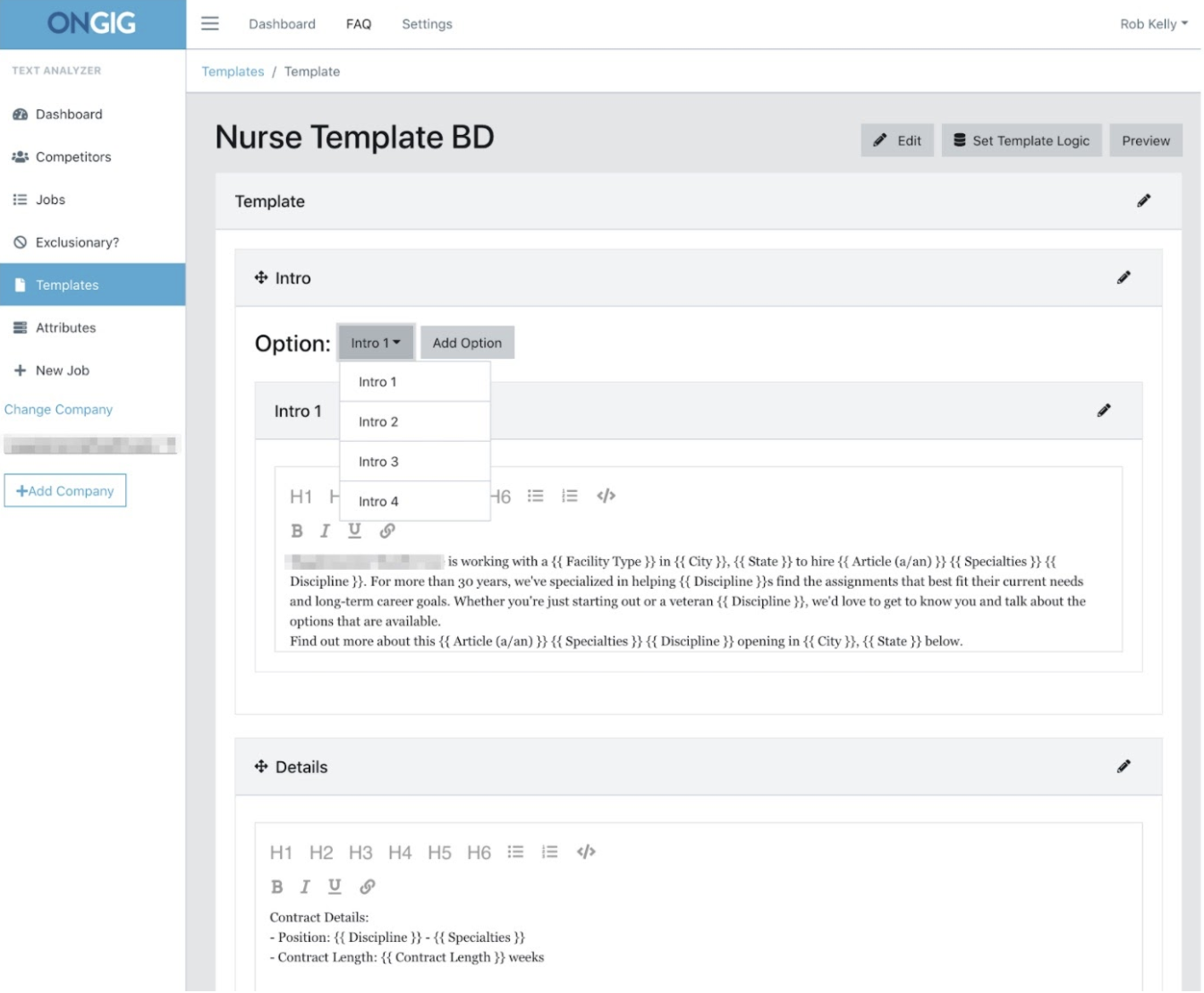Click the Set Template Logic button
The image size is (1204, 993).
(x=1022, y=140)
